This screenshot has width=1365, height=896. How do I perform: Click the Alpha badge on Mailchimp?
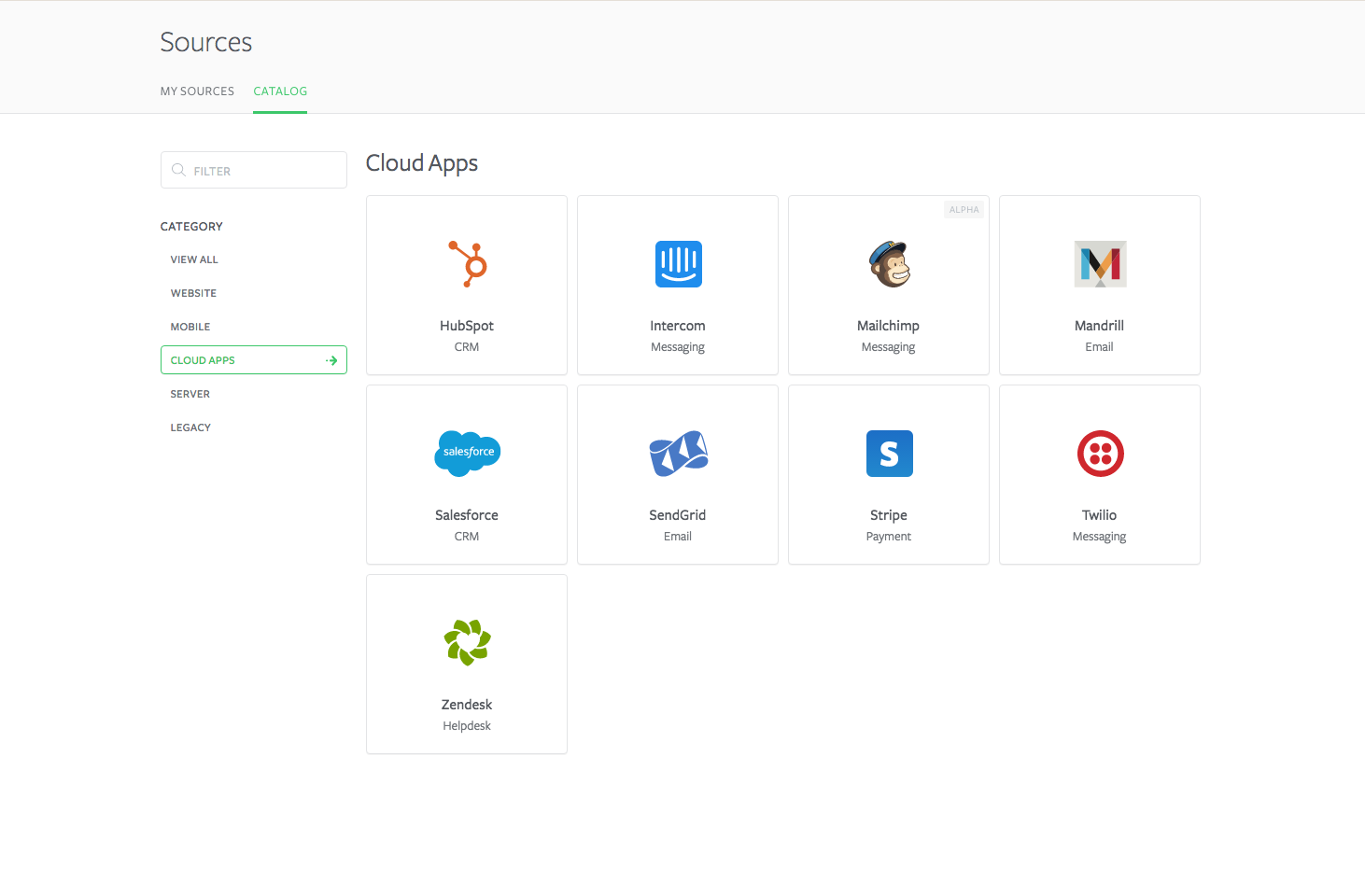(964, 210)
